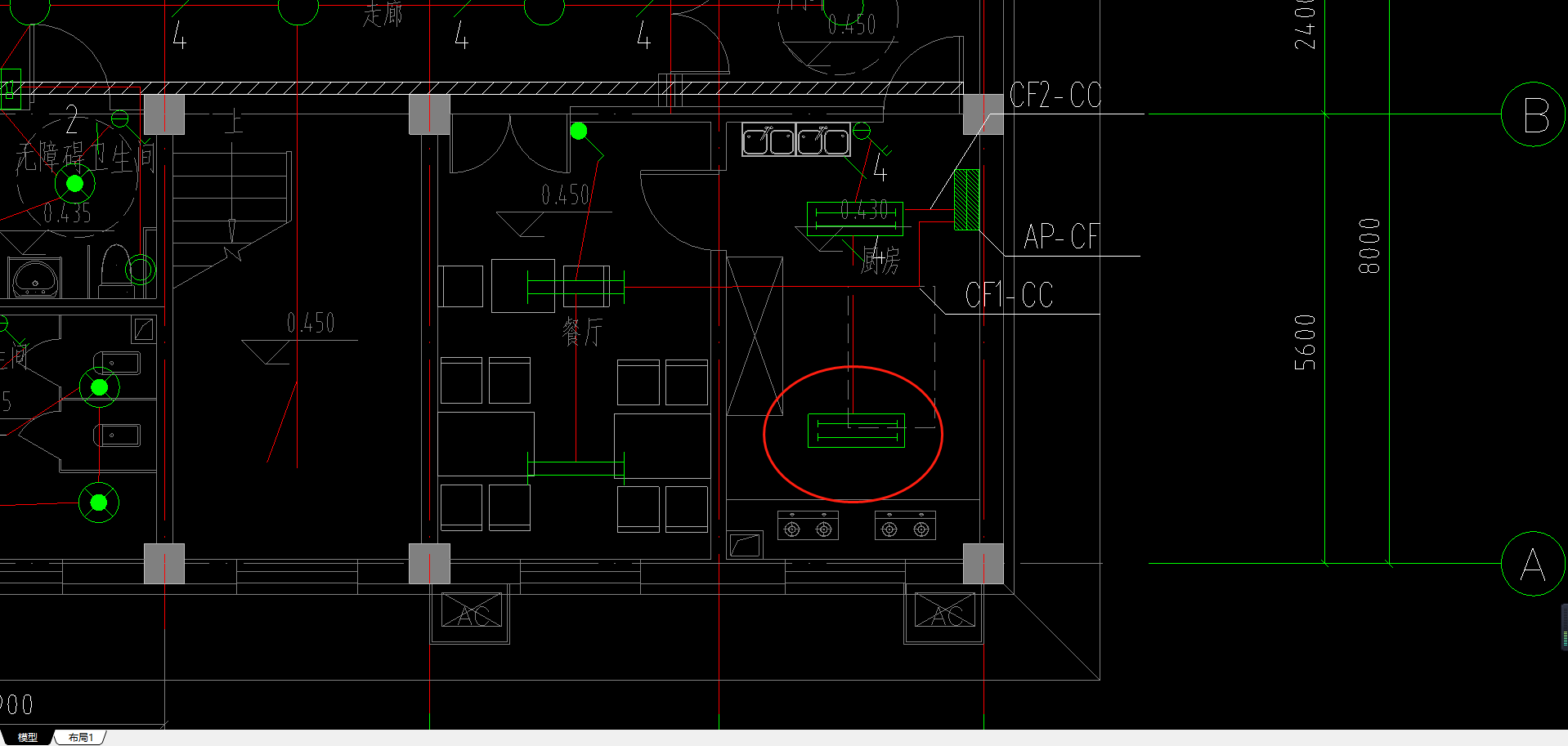Select the solid green dot near dining room door
Screen dimensions: 1568x746
[579, 131]
